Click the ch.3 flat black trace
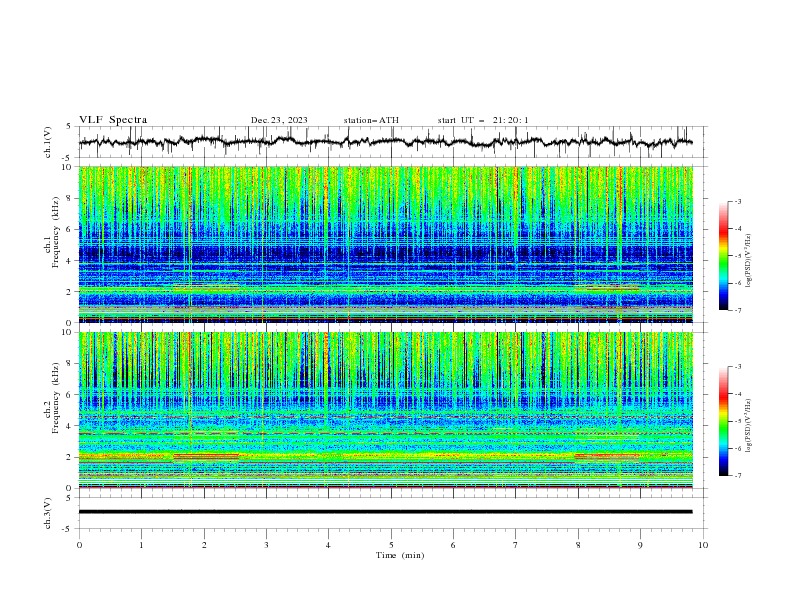This screenshot has height=612, width=792. [x=385, y=512]
